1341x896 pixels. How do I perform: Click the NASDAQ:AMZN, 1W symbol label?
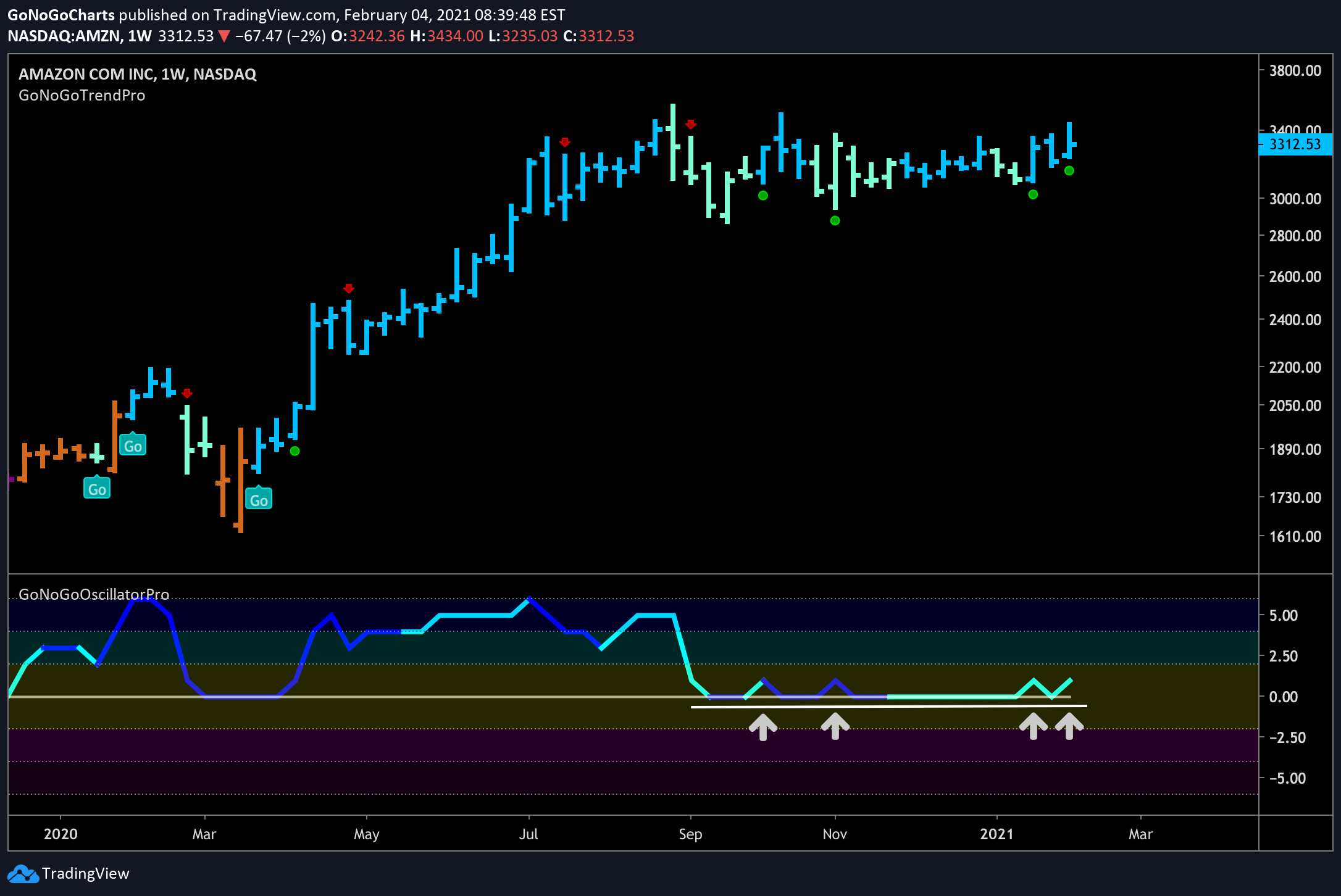80,36
